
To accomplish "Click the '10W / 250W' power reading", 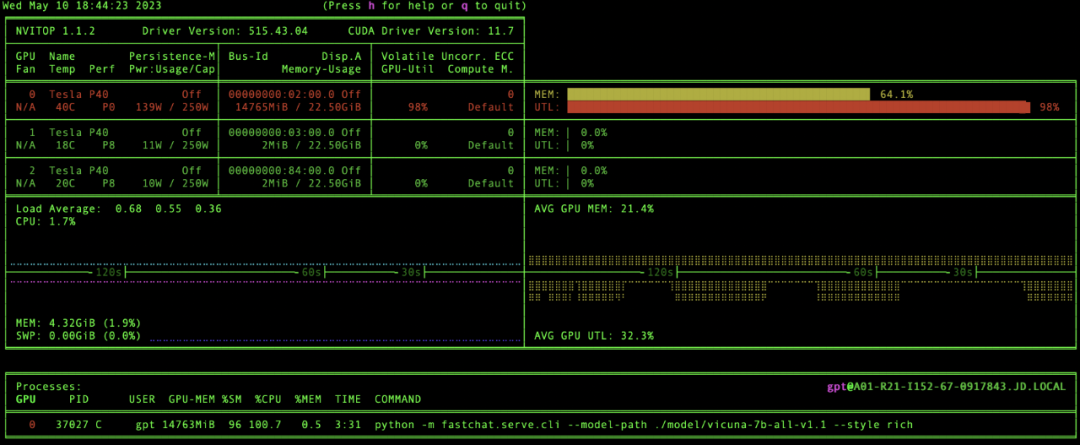I will (x=176, y=183).
